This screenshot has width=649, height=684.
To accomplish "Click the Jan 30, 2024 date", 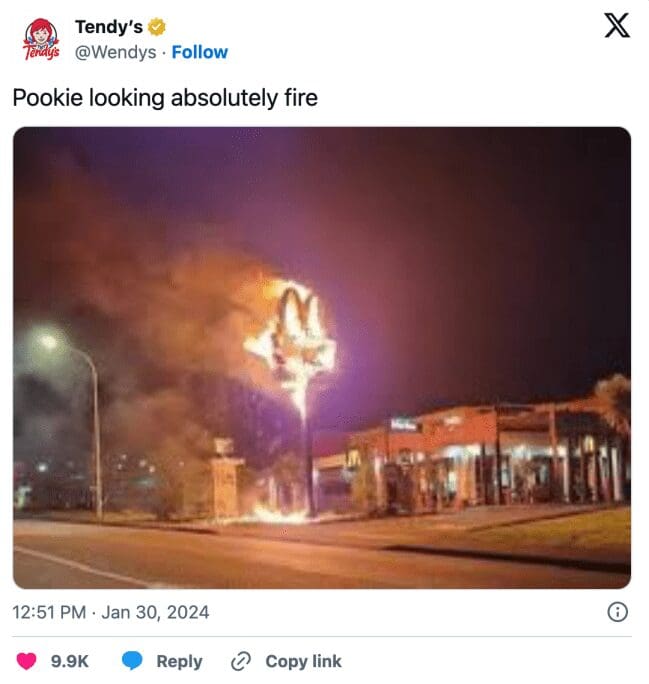I will pyautogui.click(x=155, y=612).
